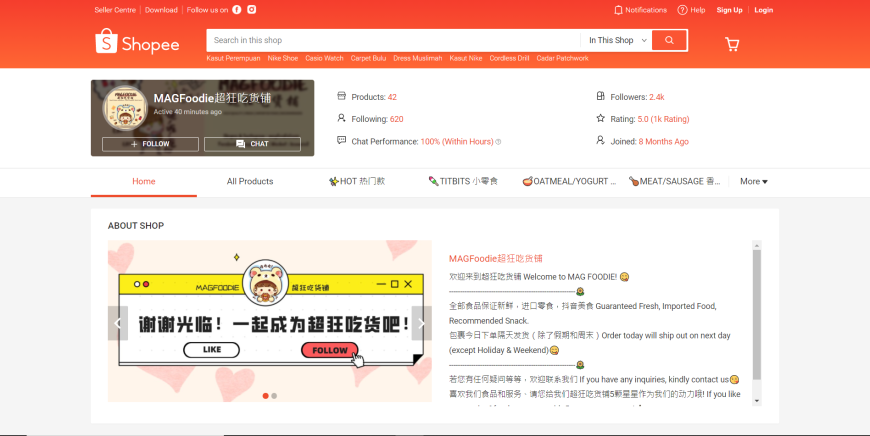This screenshot has height=436, width=870.
Task: Click the Rating star icon
Action: [x=600, y=118]
